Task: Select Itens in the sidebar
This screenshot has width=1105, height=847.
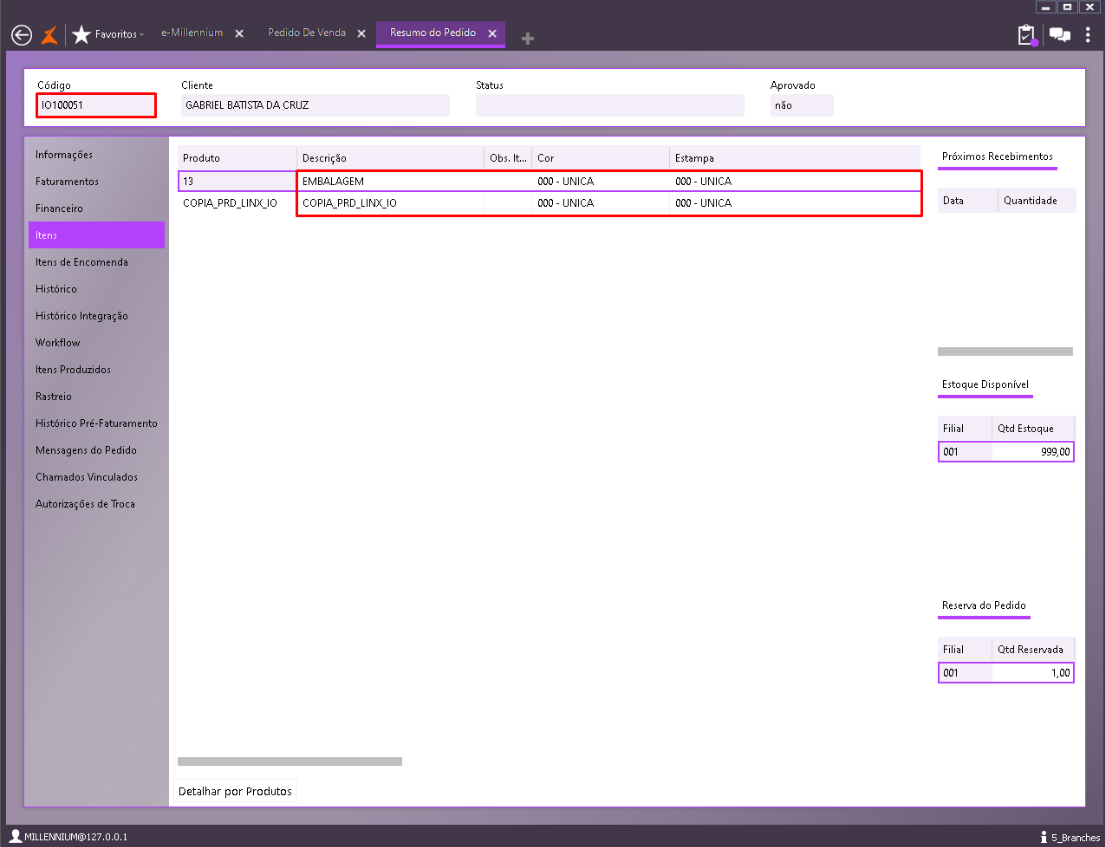Action: (x=97, y=235)
